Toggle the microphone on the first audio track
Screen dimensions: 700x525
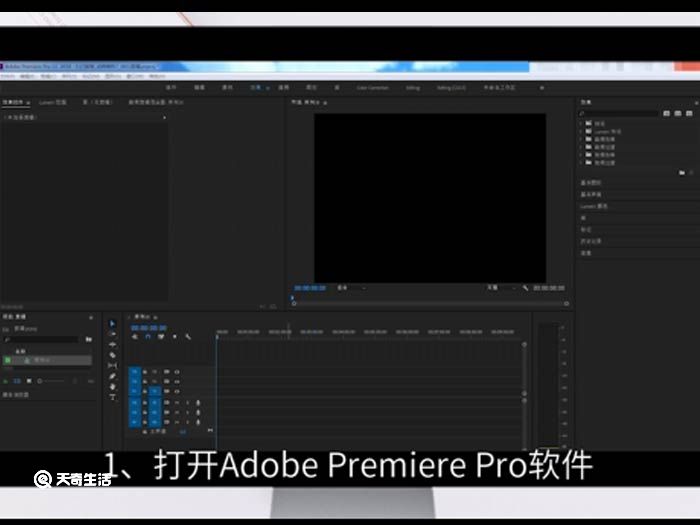(x=198, y=402)
